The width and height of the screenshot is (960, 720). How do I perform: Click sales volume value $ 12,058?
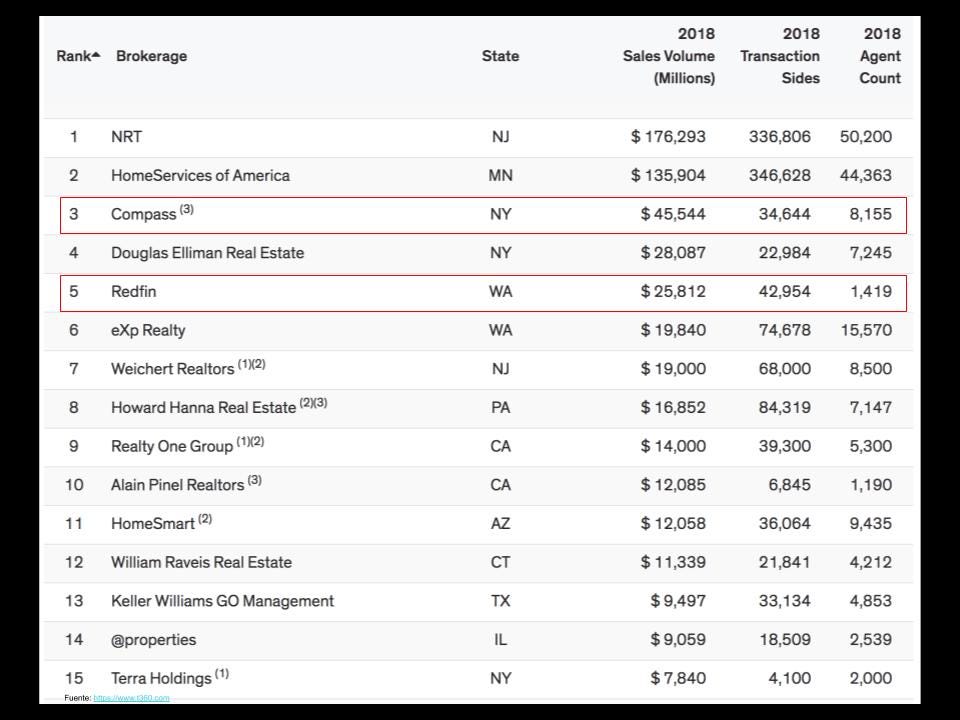pyautogui.click(x=673, y=523)
